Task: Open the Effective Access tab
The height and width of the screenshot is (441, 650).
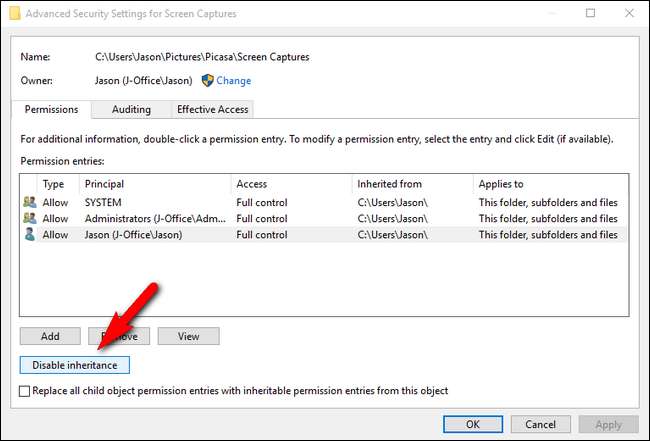Action: pyautogui.click(x=213, y=109)
